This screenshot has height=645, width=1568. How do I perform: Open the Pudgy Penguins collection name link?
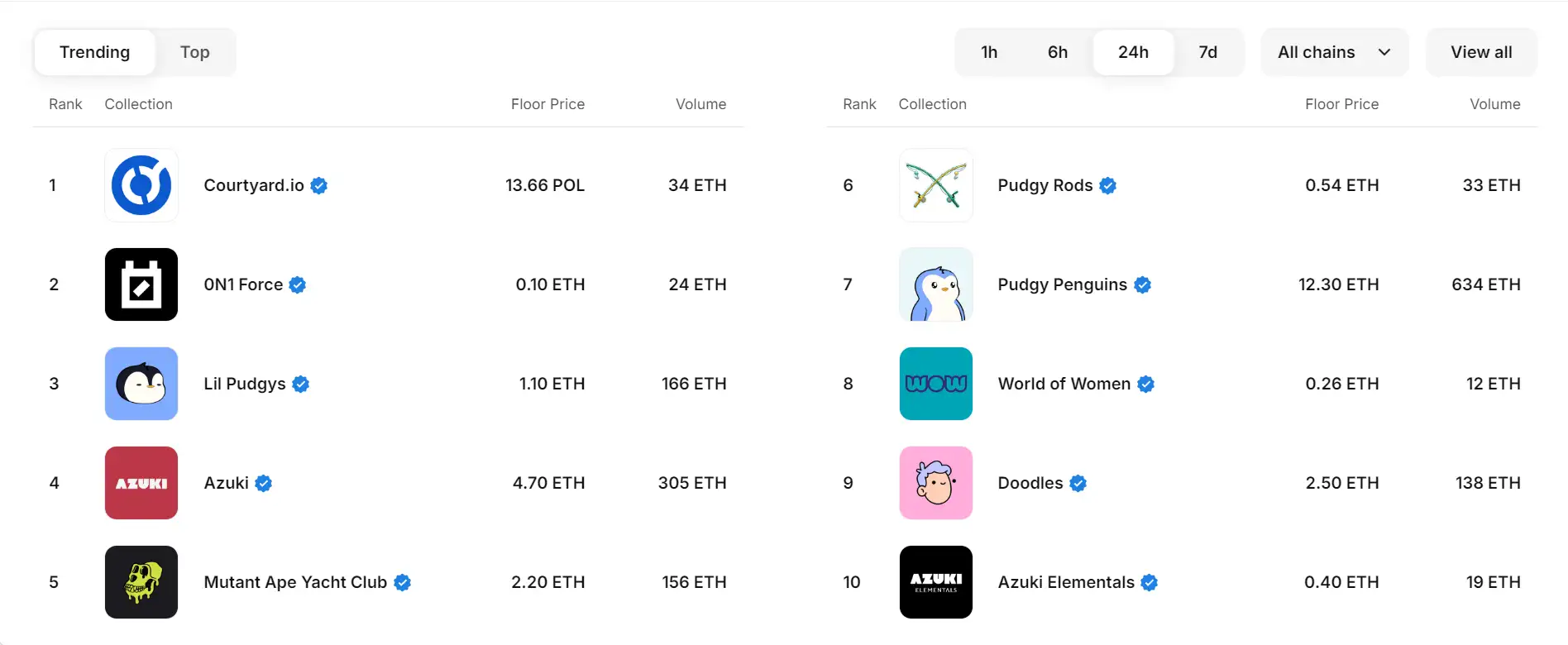coord(1062,284)
